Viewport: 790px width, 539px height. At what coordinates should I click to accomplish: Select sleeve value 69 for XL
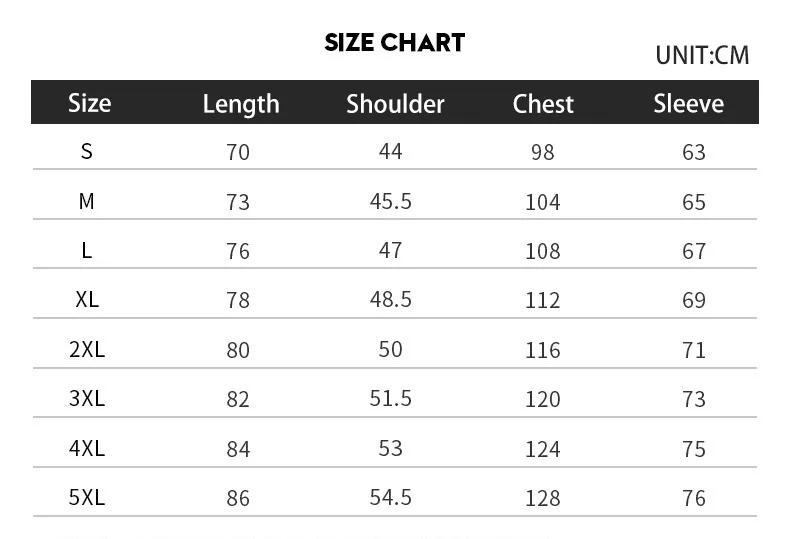pos(694,300)
